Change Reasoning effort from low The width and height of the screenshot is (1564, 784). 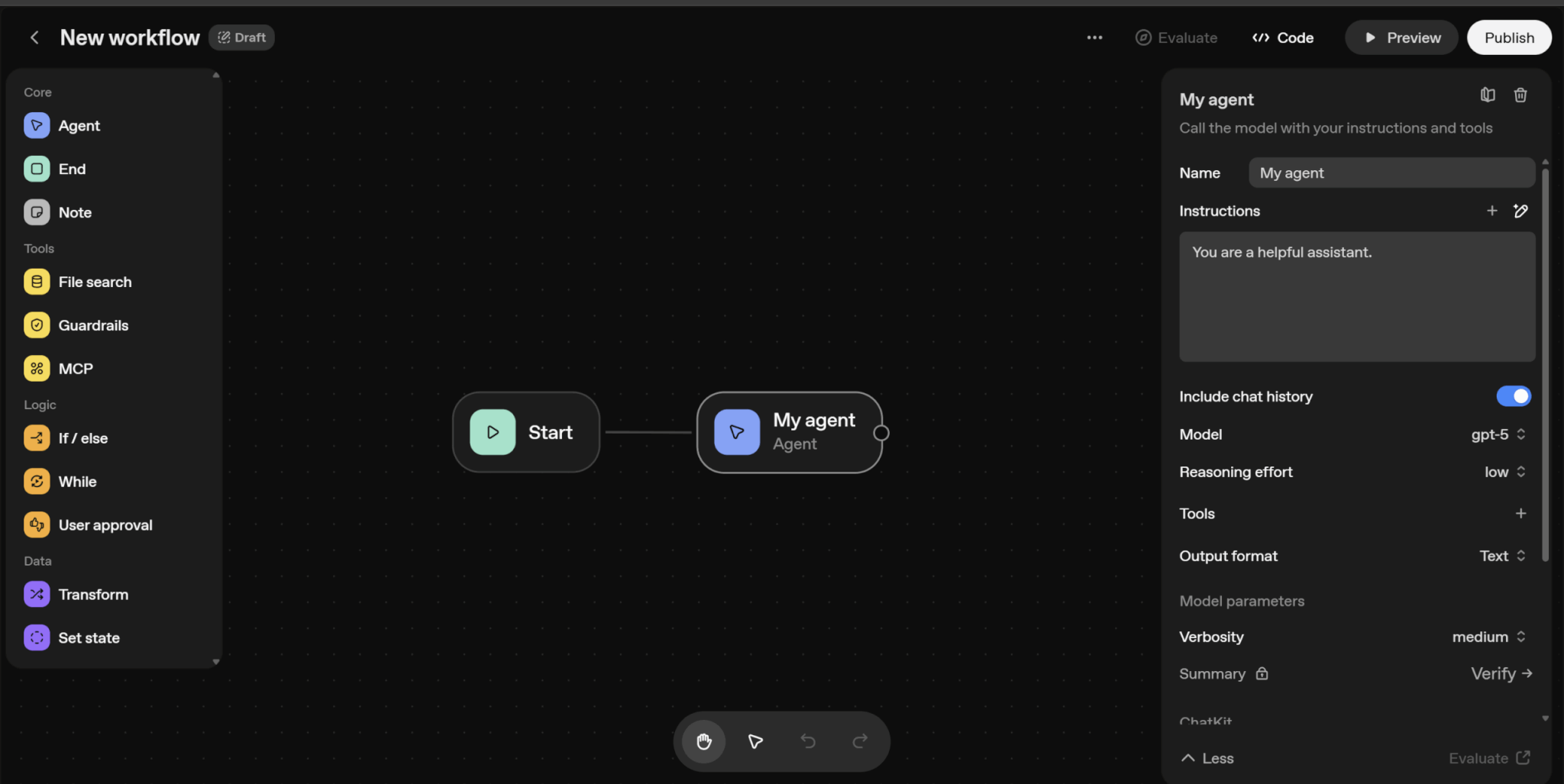coord(1504,472)
